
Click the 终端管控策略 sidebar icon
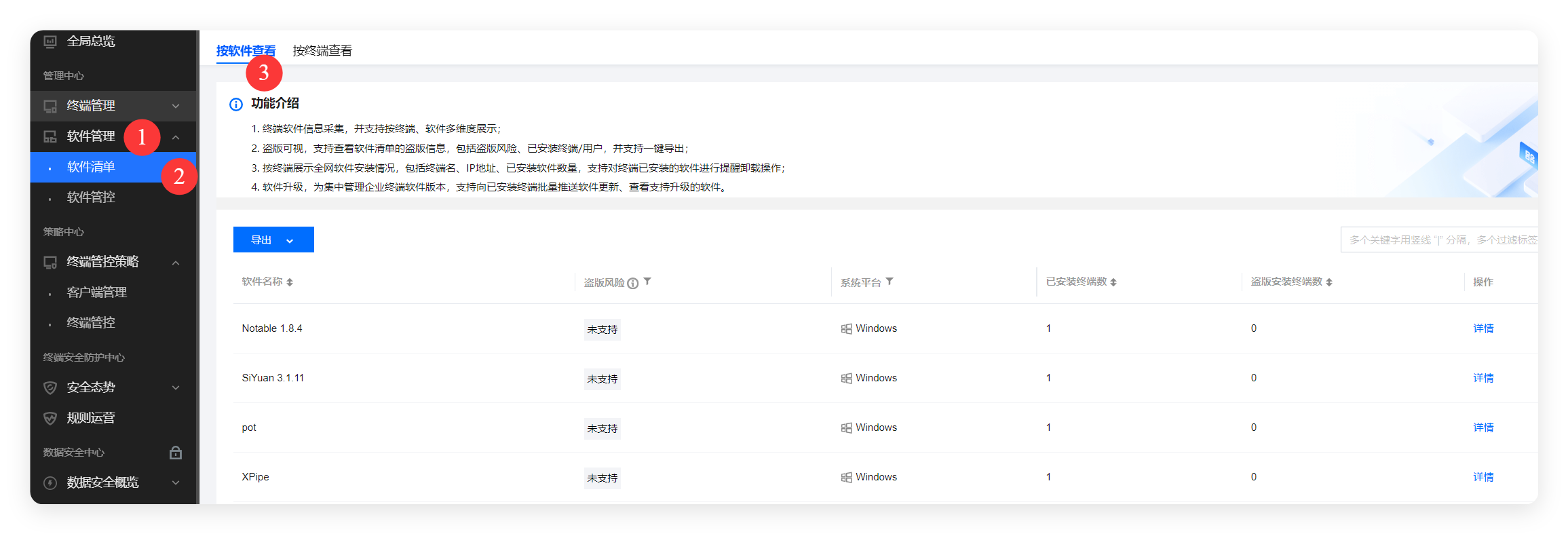tap(50, 262)
